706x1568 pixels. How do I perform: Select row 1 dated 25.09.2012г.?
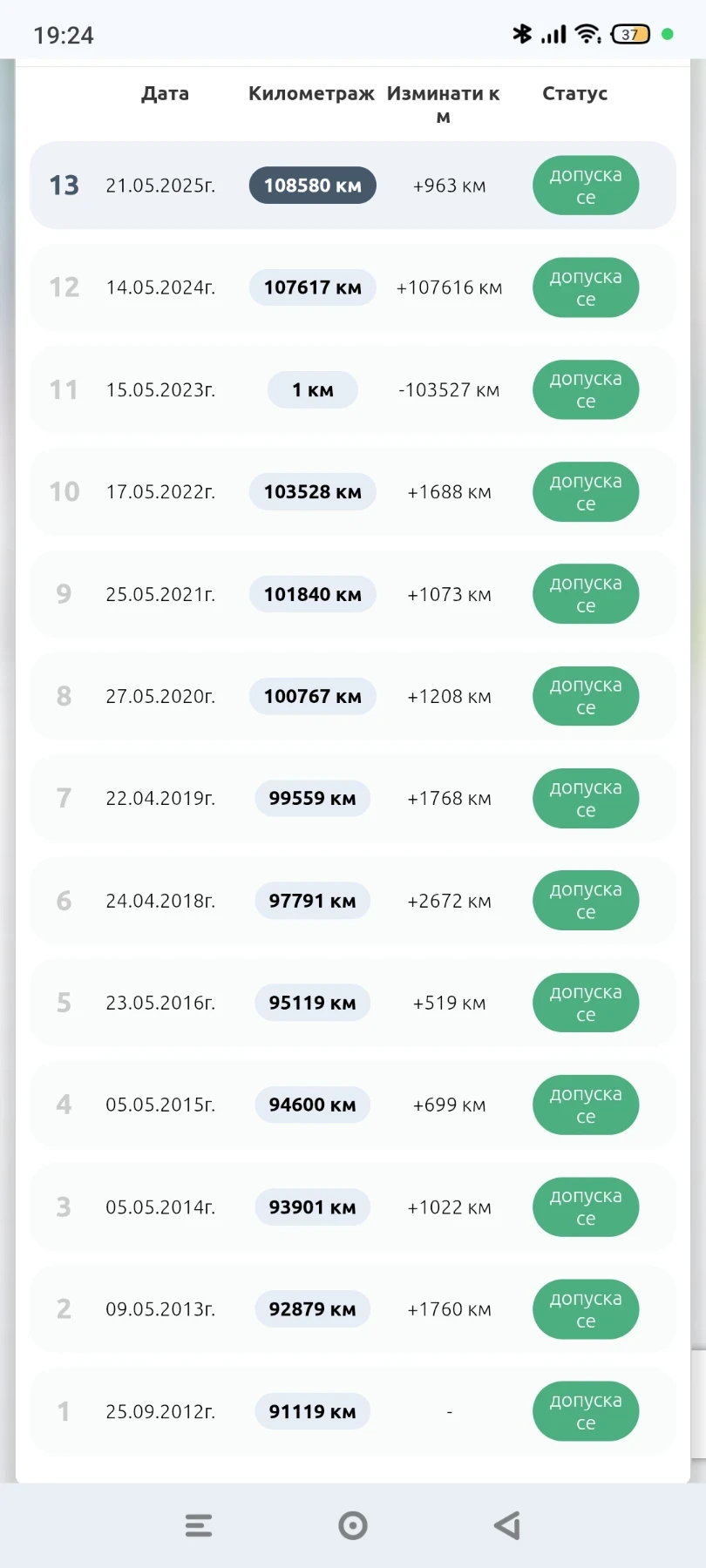[x=160, y=1411]
